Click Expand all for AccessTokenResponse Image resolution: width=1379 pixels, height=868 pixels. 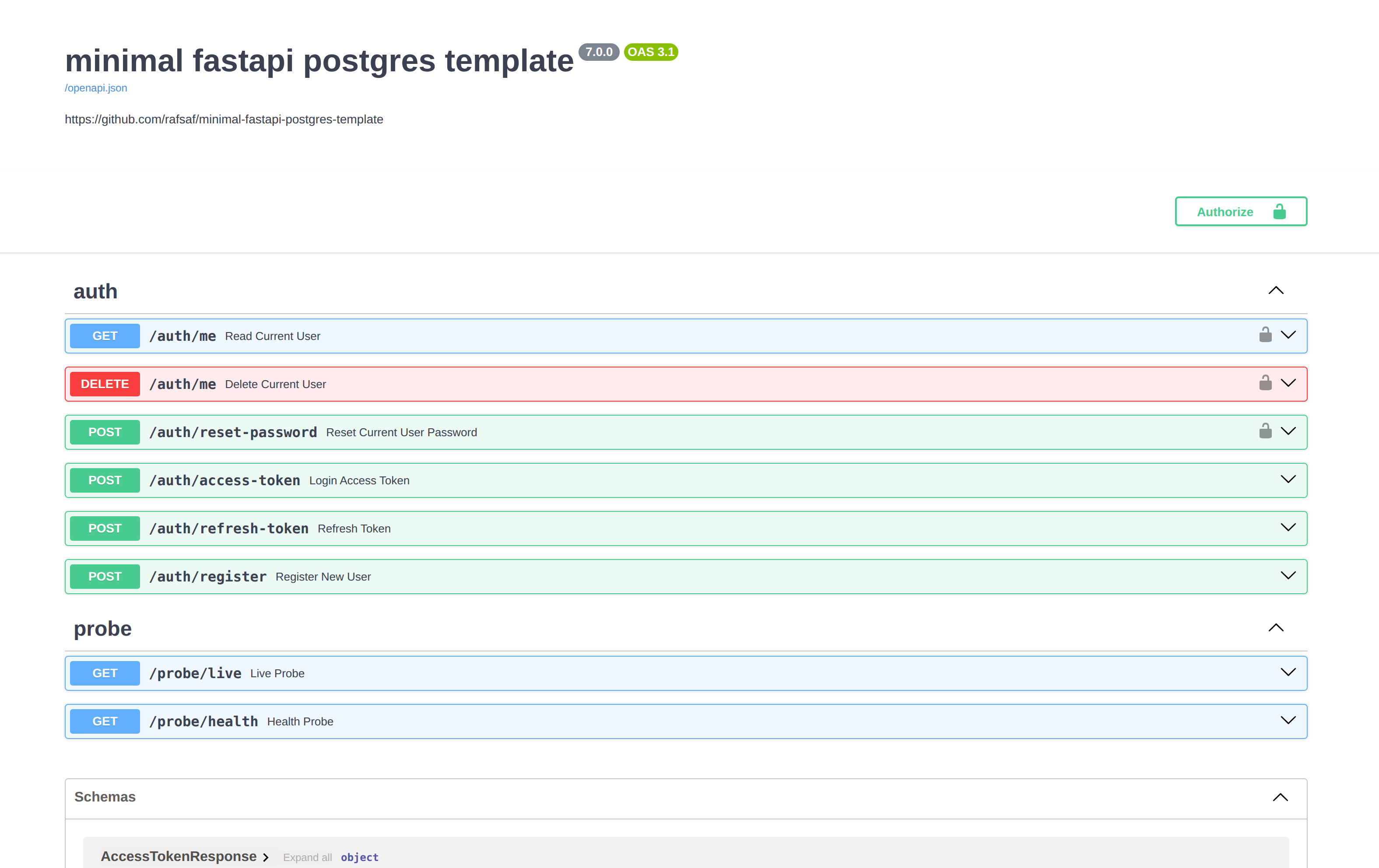tap(308, 857)
